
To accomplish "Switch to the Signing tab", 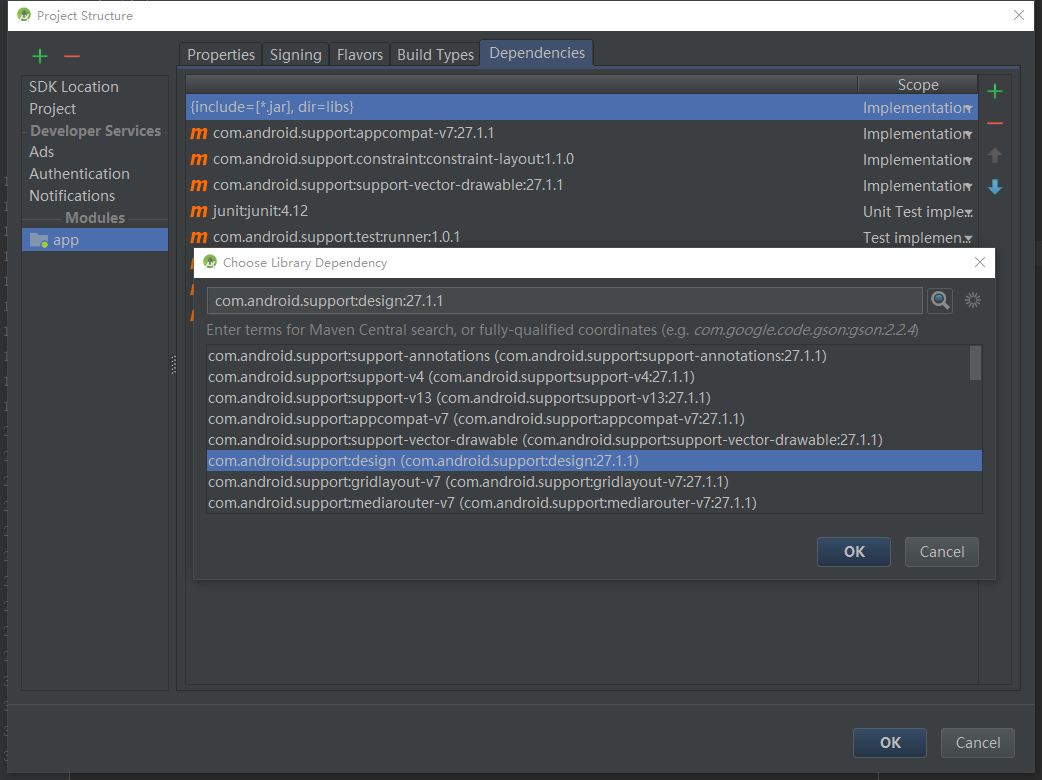I will pyautogui.click(x=296, y=54).
